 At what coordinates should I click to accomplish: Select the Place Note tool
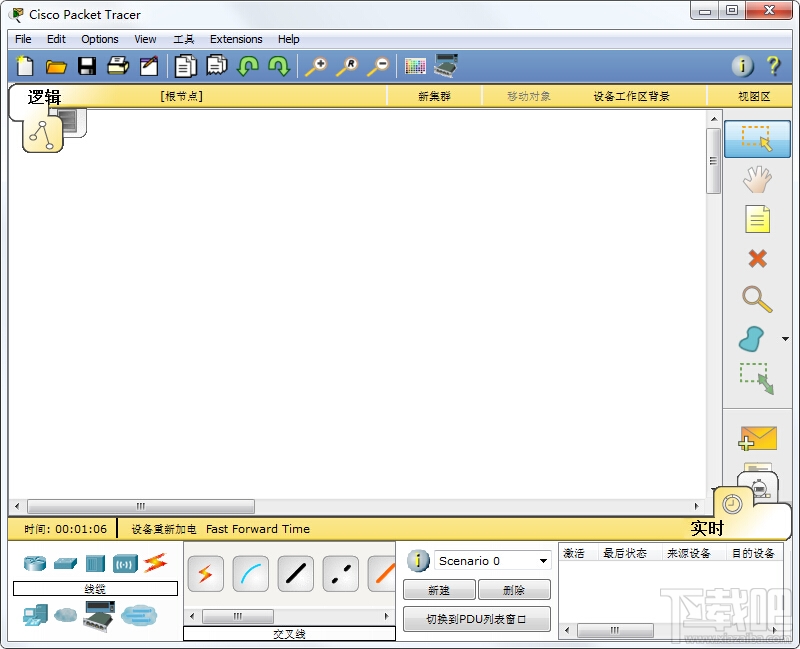[x=757, y=219]
